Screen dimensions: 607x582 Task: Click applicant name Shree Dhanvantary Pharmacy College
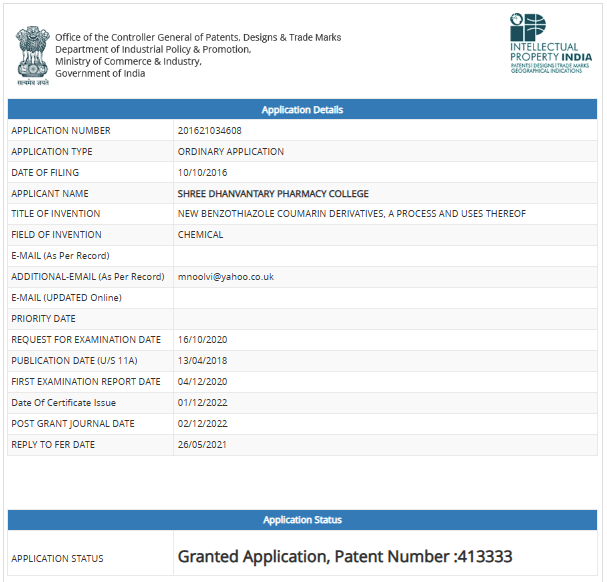(x=273, y=194)
